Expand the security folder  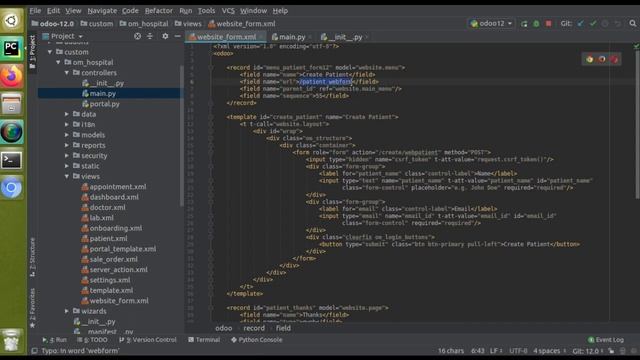pyautogui.click(x=67, y=156)
